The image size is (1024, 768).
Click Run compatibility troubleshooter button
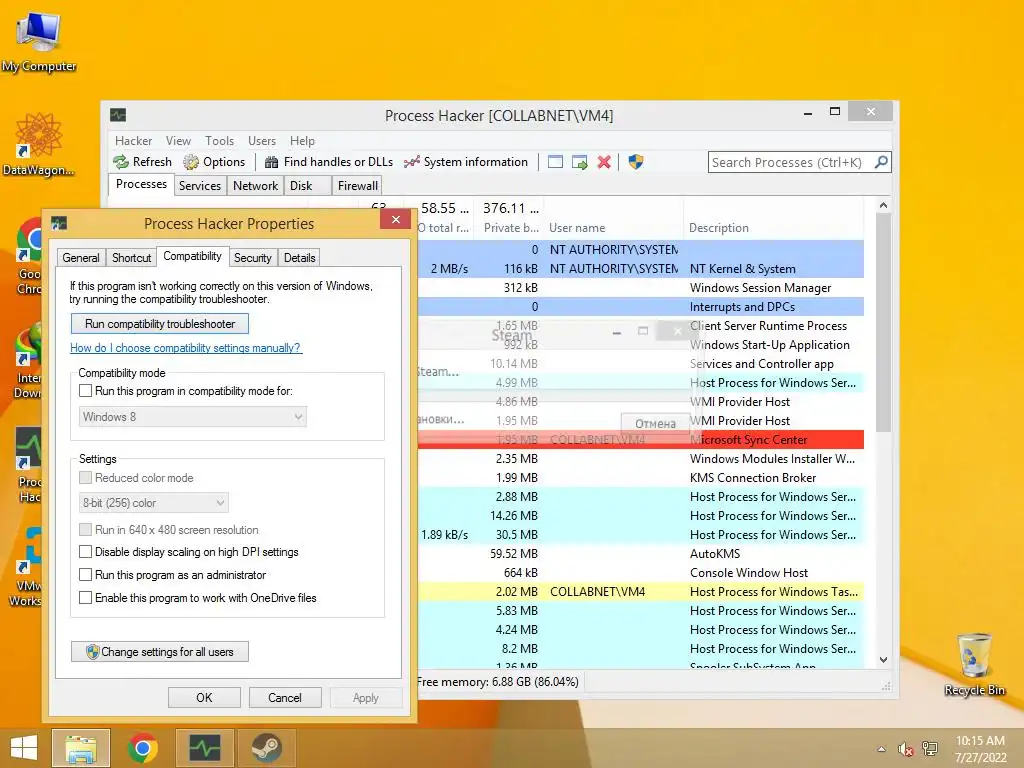click(x=160, y=324)
